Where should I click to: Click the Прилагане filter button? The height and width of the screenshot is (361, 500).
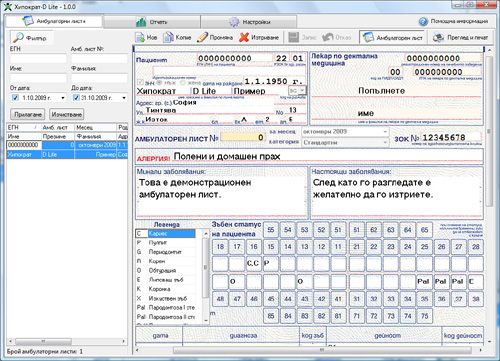pos(28,114)
